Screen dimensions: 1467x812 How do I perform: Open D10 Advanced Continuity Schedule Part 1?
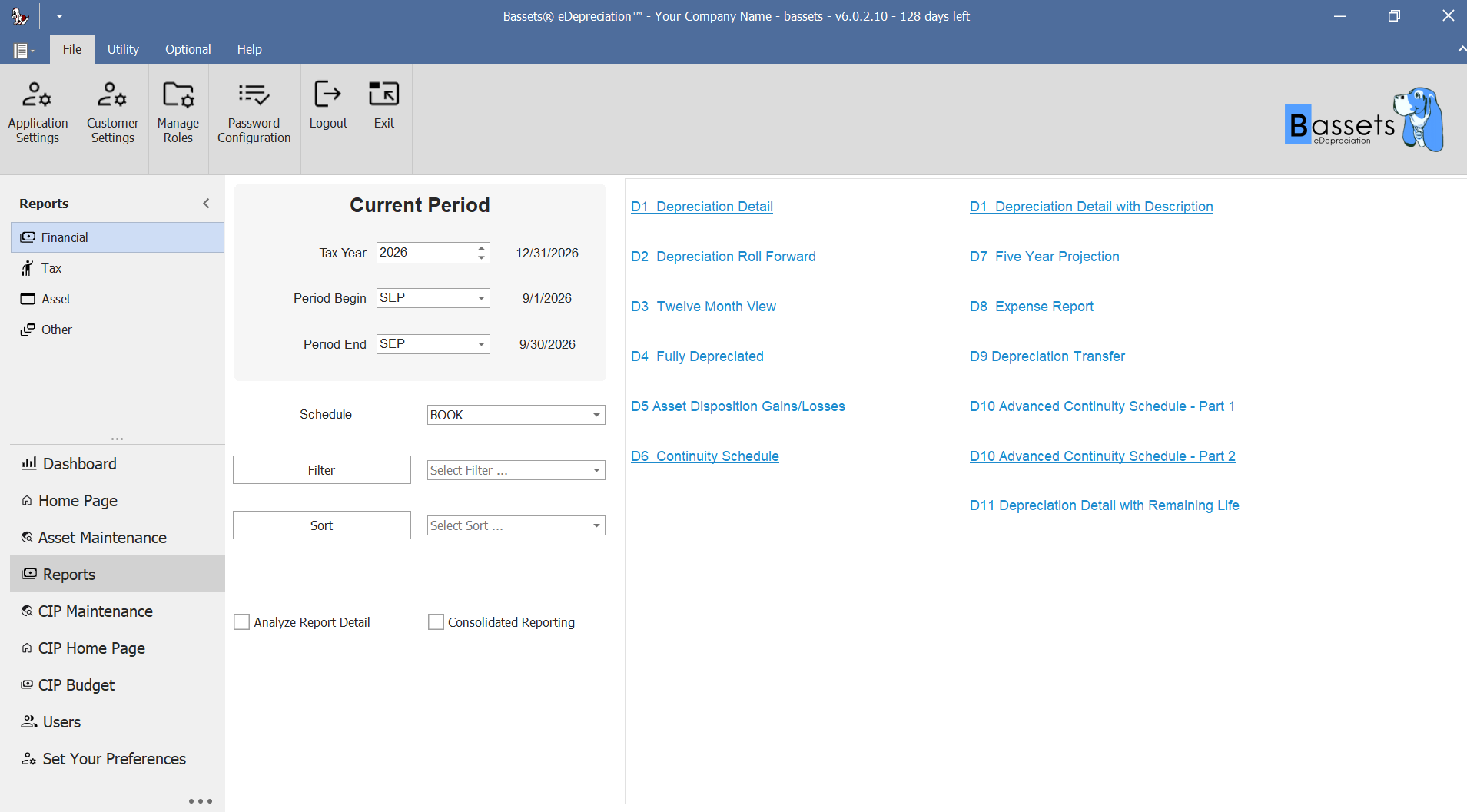pos(1102,406)
